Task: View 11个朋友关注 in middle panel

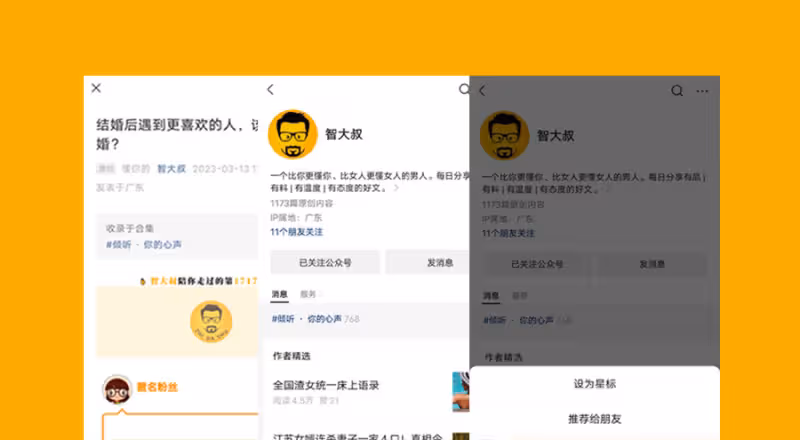Action: pyautogui.click(x=296, y=232)
